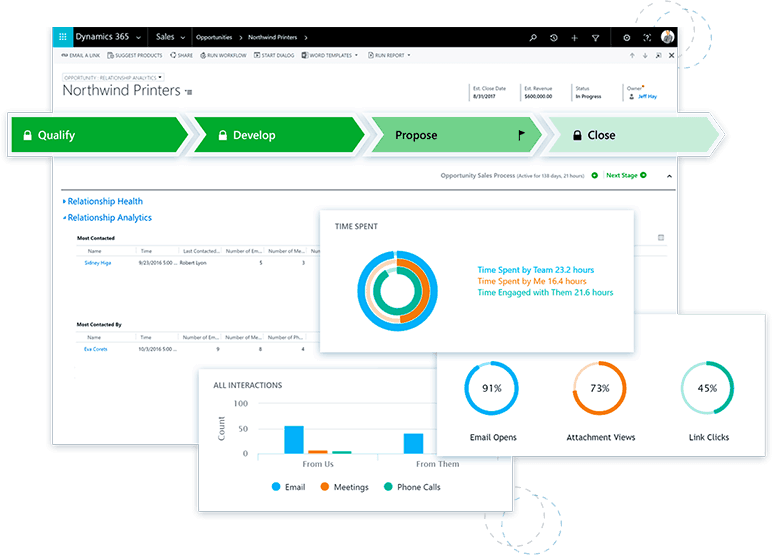Click the Opportunities breadcrumb
The width and height of the screenshot is (773, 555).
[x=214, y=37]
